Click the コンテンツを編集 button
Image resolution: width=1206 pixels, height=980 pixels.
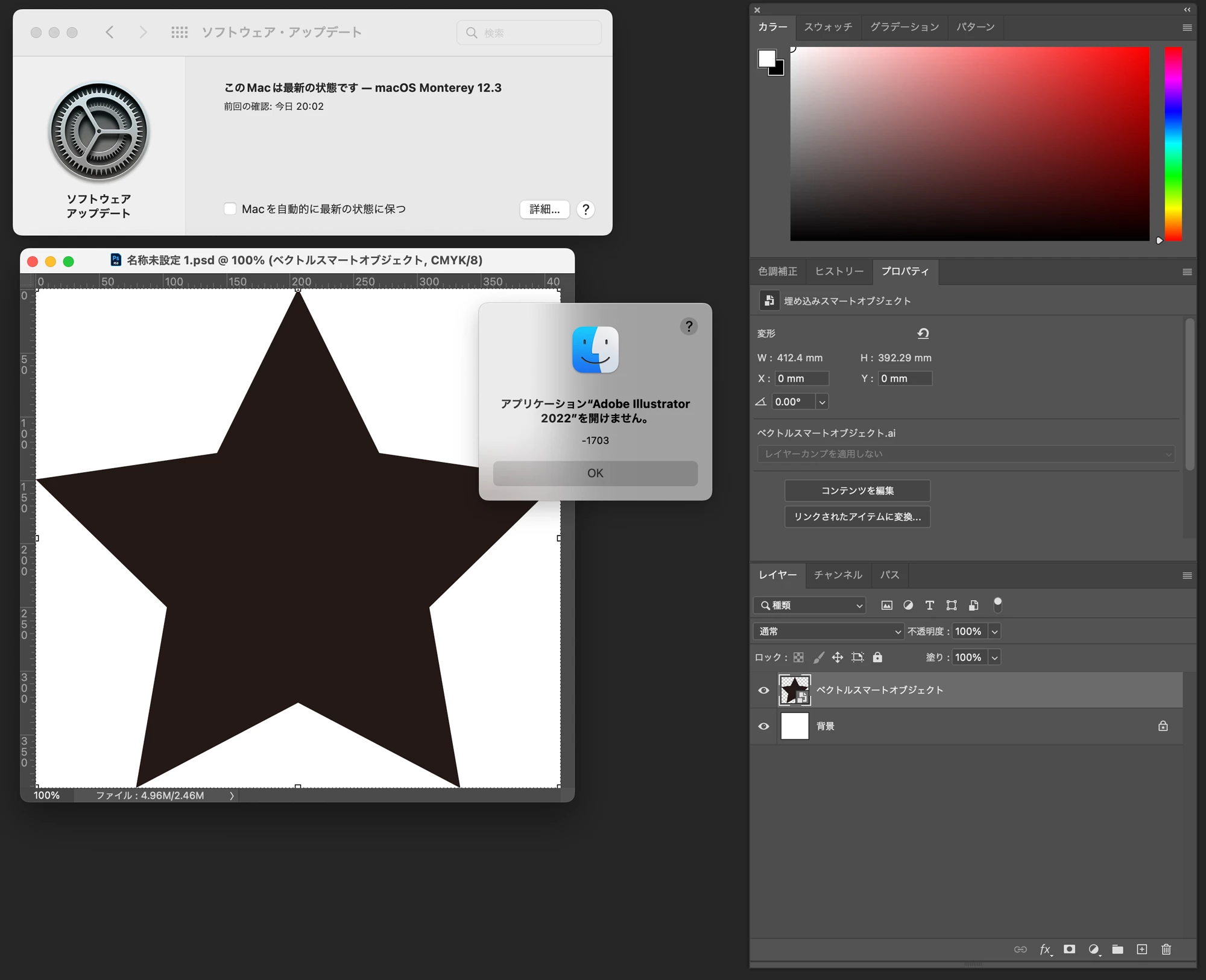tap(857, 491)
